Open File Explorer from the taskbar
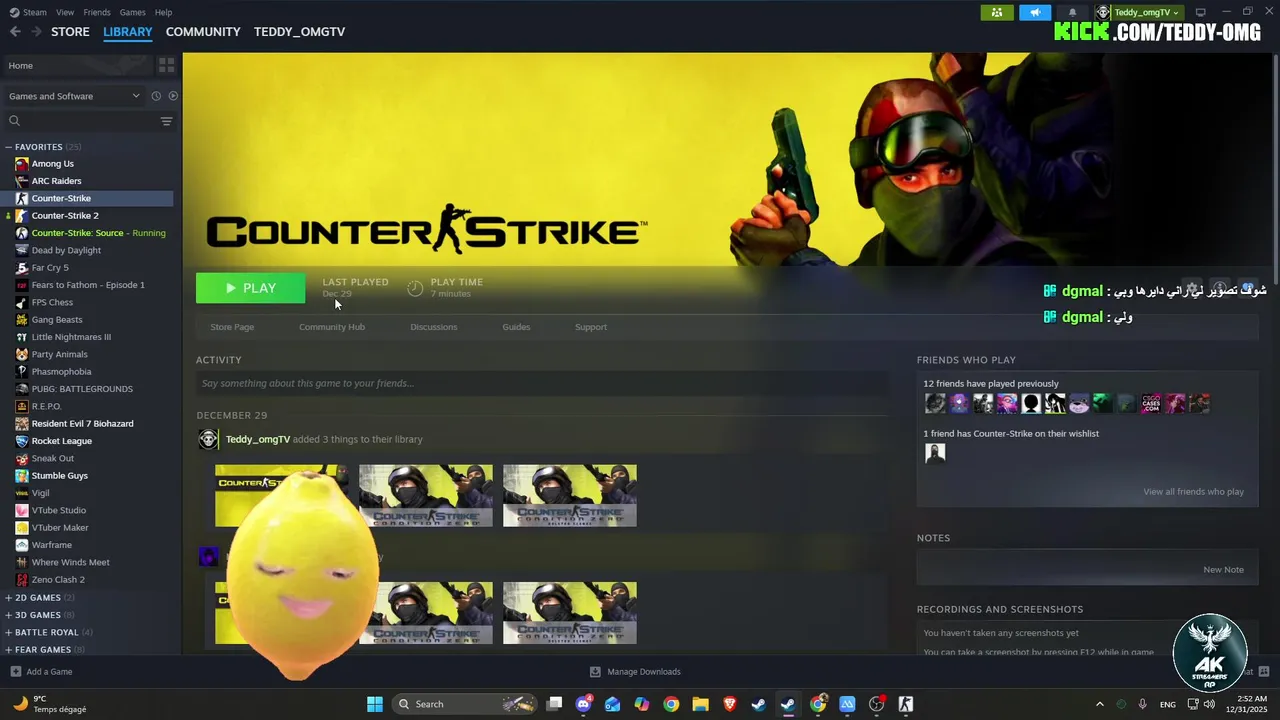The image size is (1280, 720). point(700,704)
